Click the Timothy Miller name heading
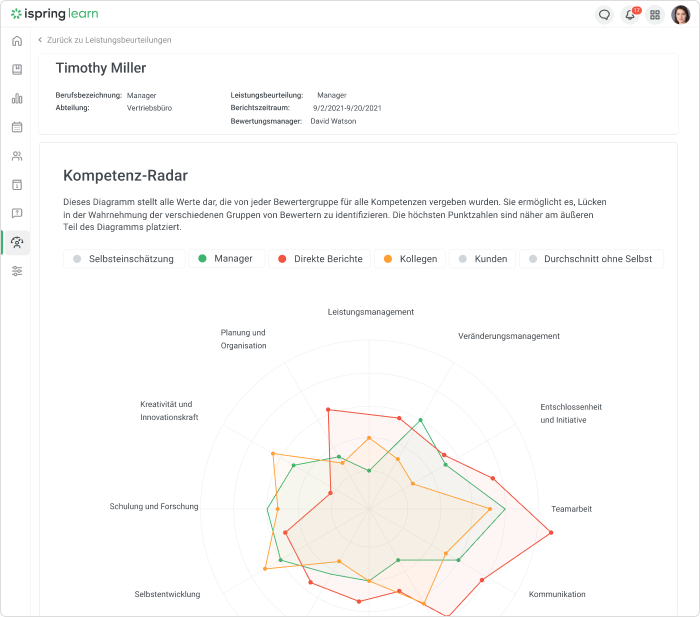 pos(101,68)
